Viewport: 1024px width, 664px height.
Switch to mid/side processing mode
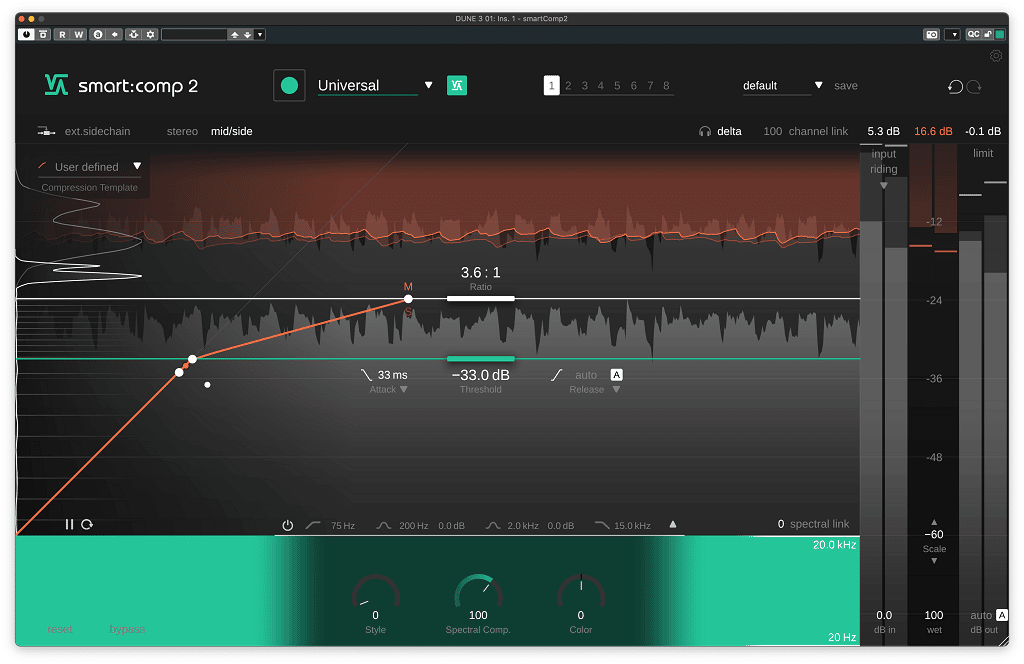232,131
